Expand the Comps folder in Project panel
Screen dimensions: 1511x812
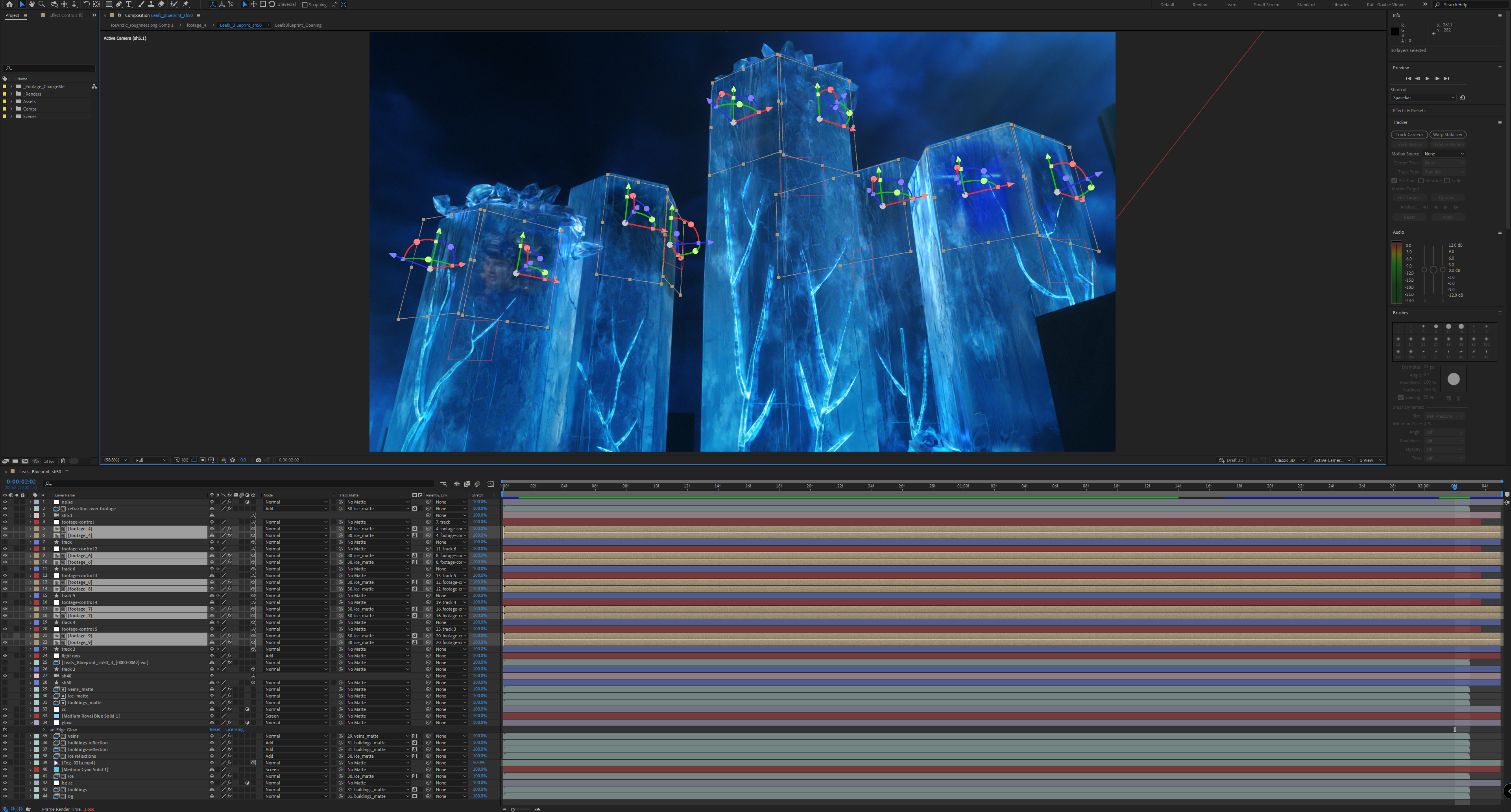pos(11,109)
